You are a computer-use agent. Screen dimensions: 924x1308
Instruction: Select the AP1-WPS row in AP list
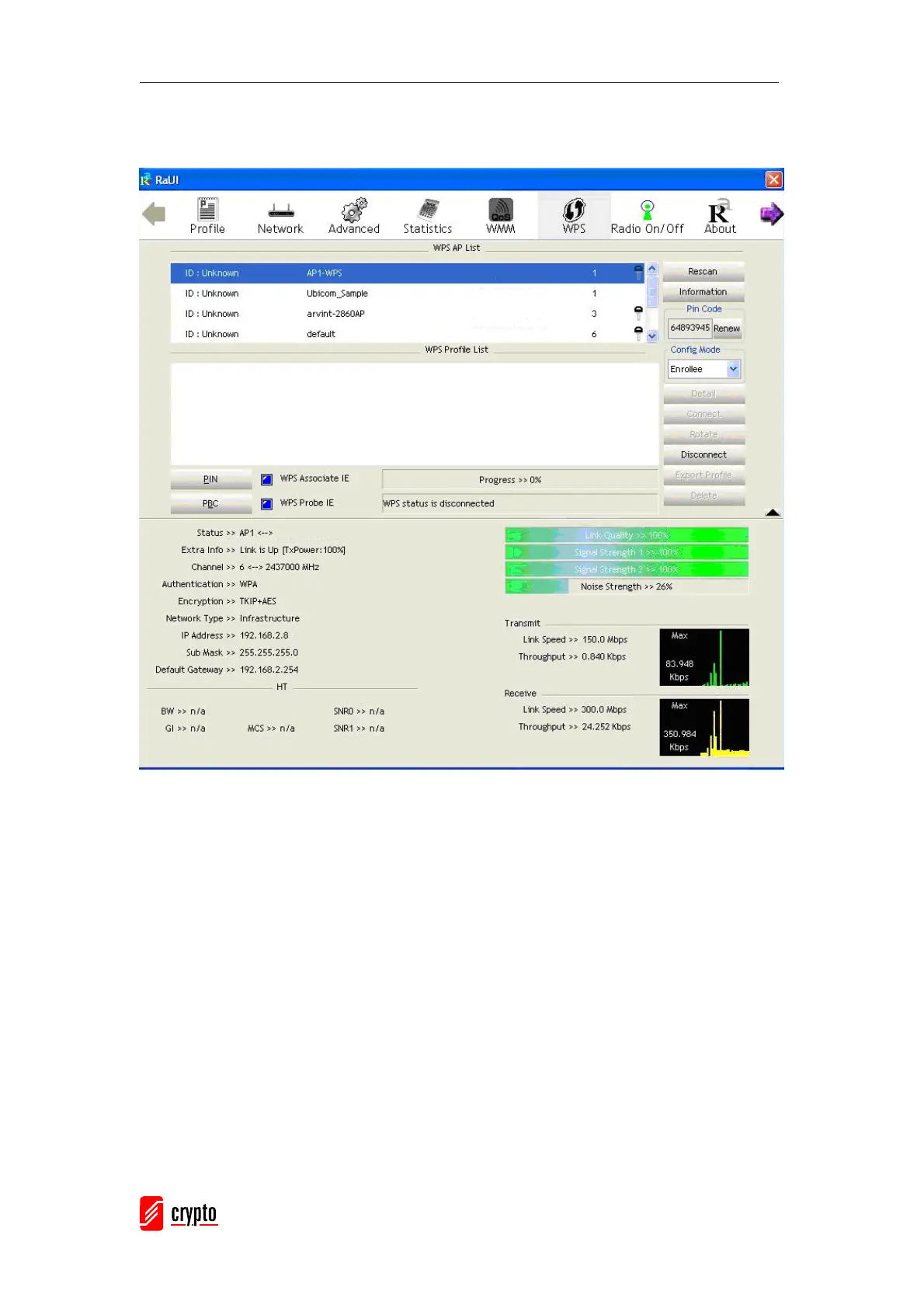click(408, 273)
